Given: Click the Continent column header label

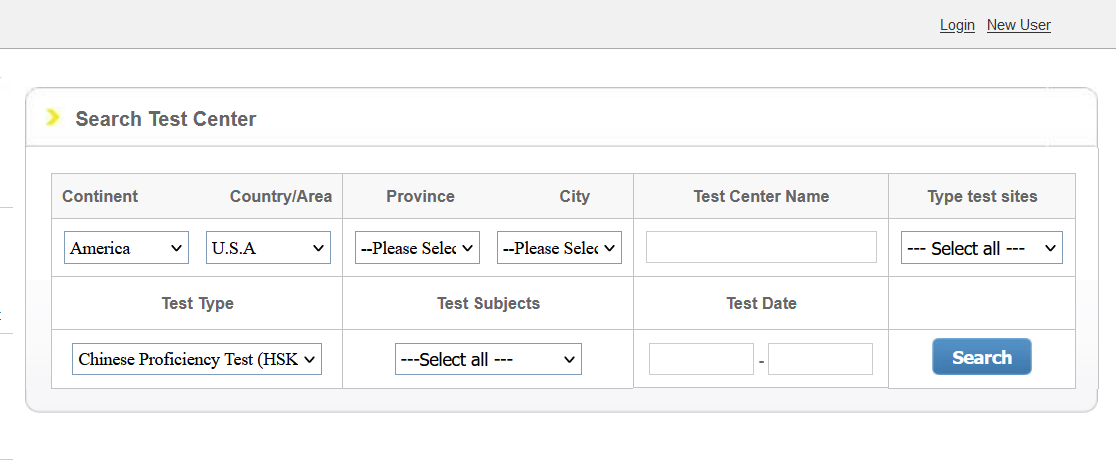Looking at the screenshot, I should tap(100, 196).
